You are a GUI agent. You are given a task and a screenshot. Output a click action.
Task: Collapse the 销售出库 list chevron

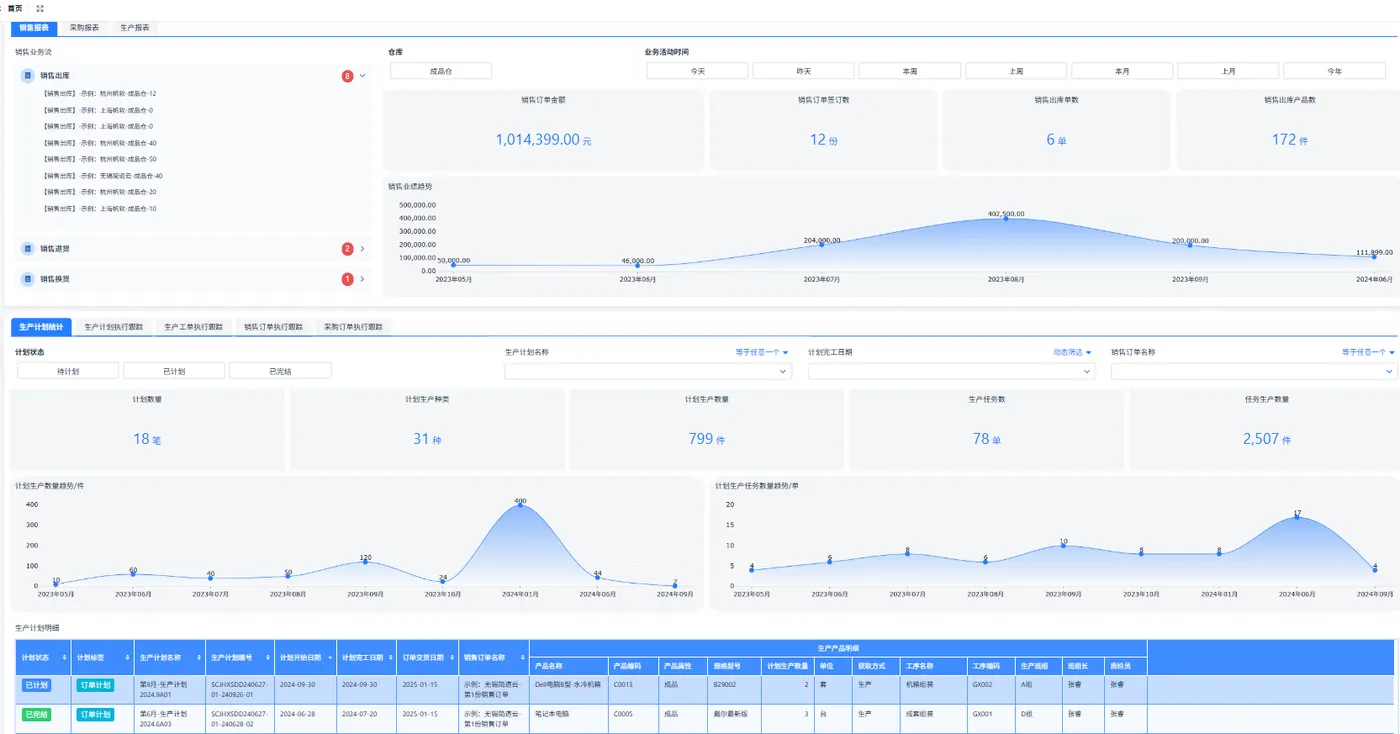click(363, 75)
